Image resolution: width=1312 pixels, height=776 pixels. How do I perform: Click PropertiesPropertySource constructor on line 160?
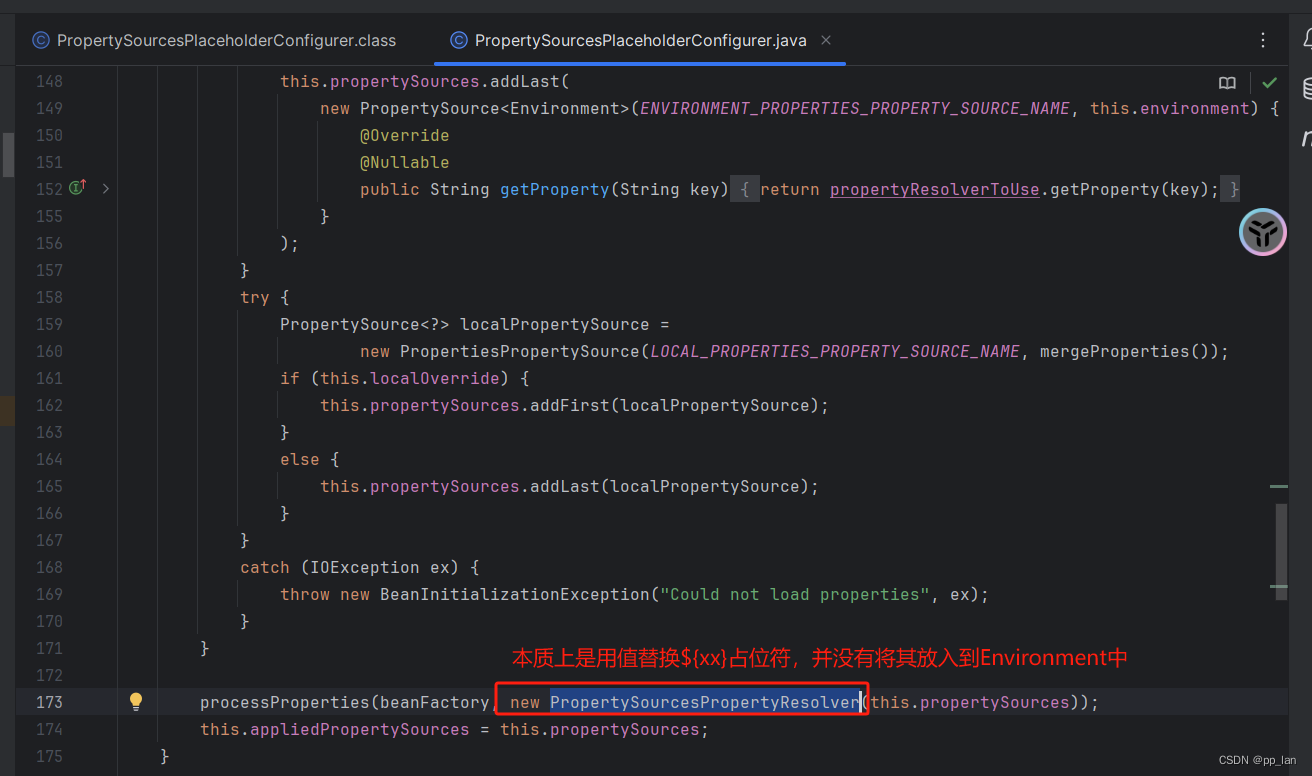(x=520, y=351)
